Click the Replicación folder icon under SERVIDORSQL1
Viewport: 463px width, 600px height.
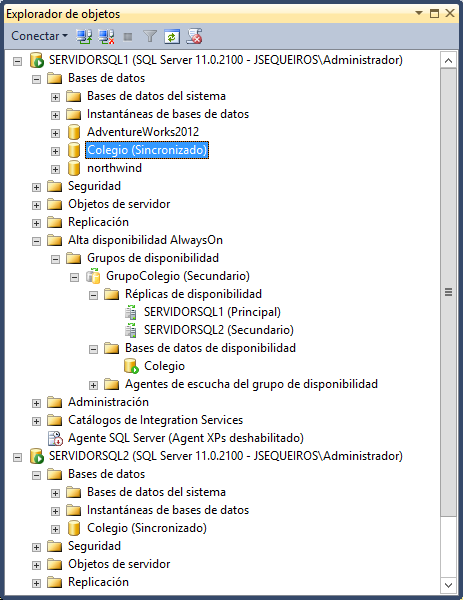pyautogui.click(x=54, y=222)
